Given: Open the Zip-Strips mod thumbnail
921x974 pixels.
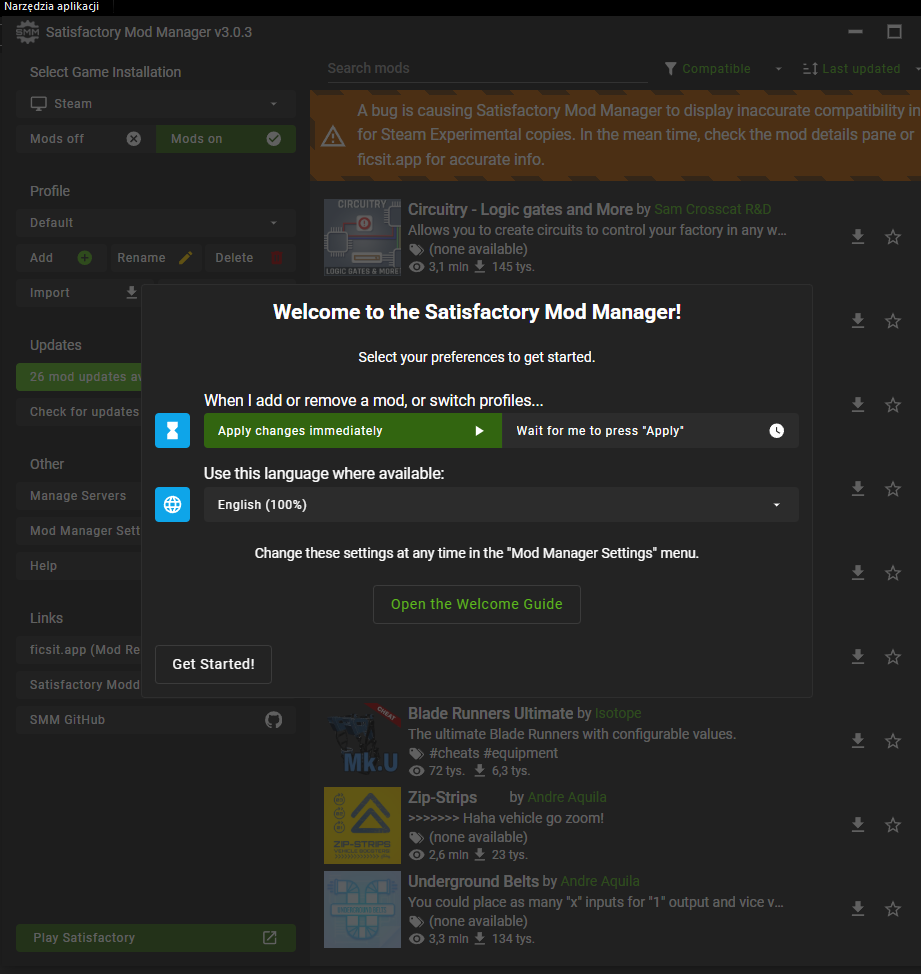Looking at the screenshot, I should [363, 825].
